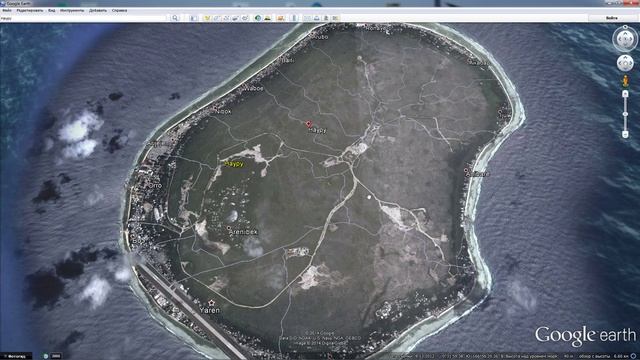The height and width of the screenshot is (360, 640).
Task: Click the zoom in plus button
Action: click(x=625, y=94)
